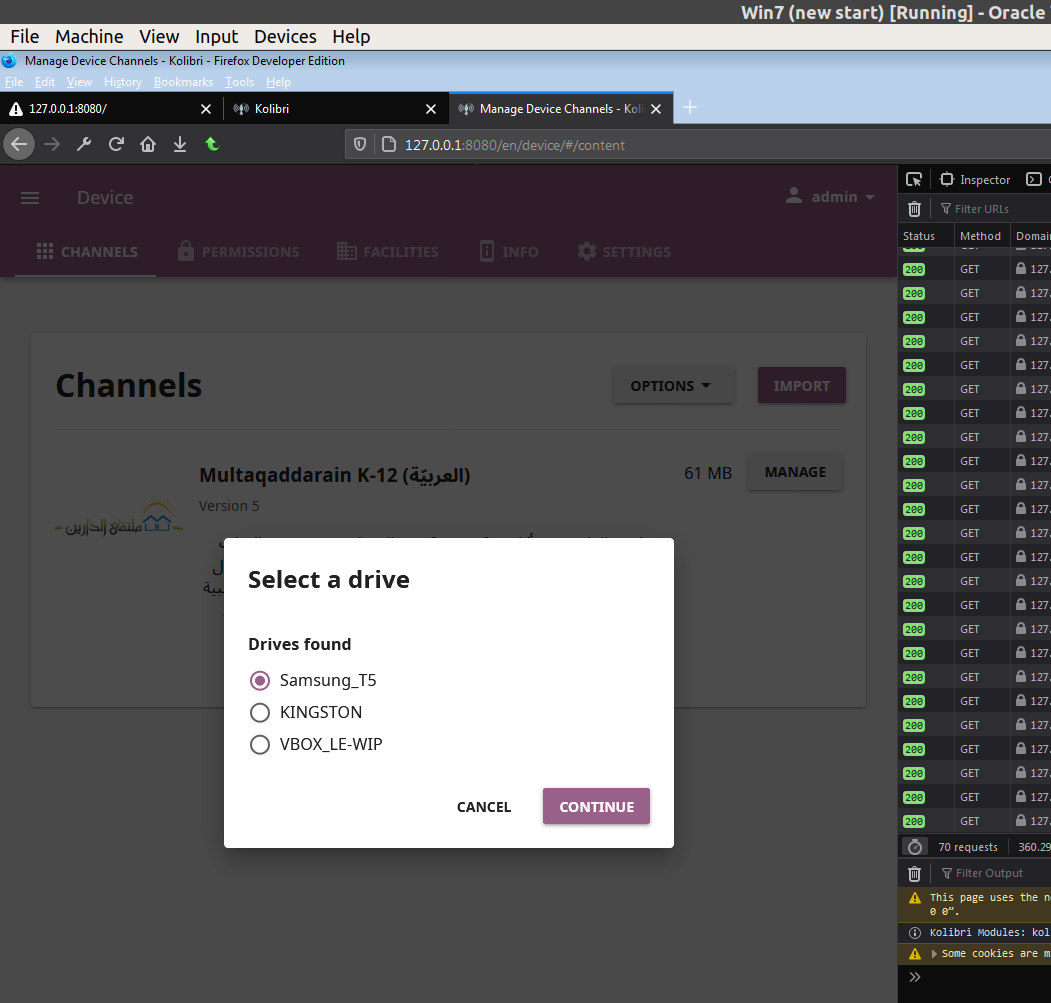Close the 127.0.0.1:8080 tab

(x=206, y=109)
